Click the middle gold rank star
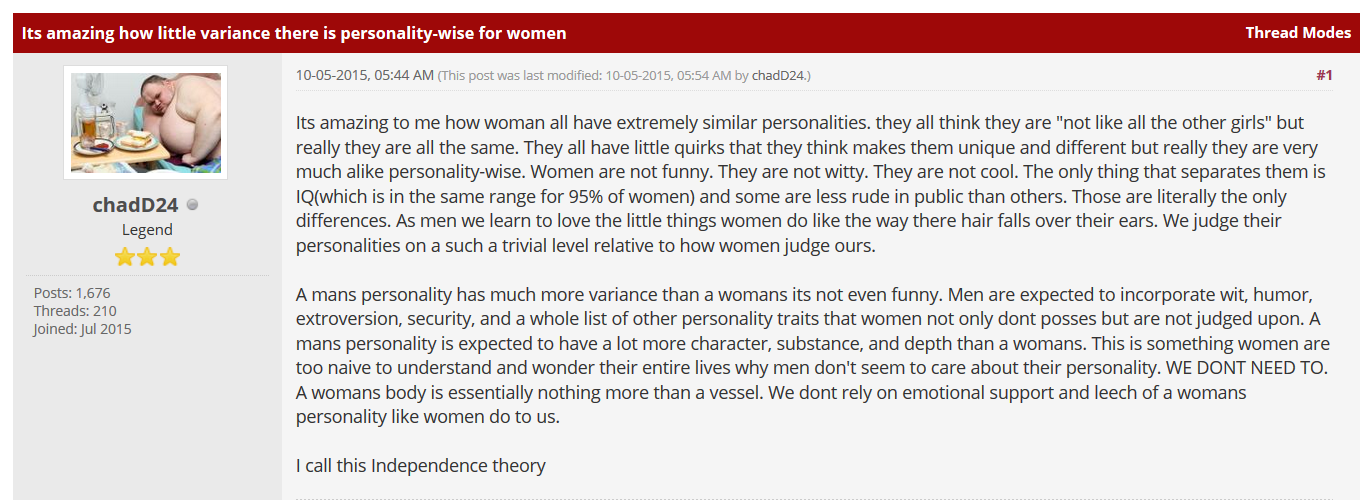1368x500 pixels. coord(147,257)
